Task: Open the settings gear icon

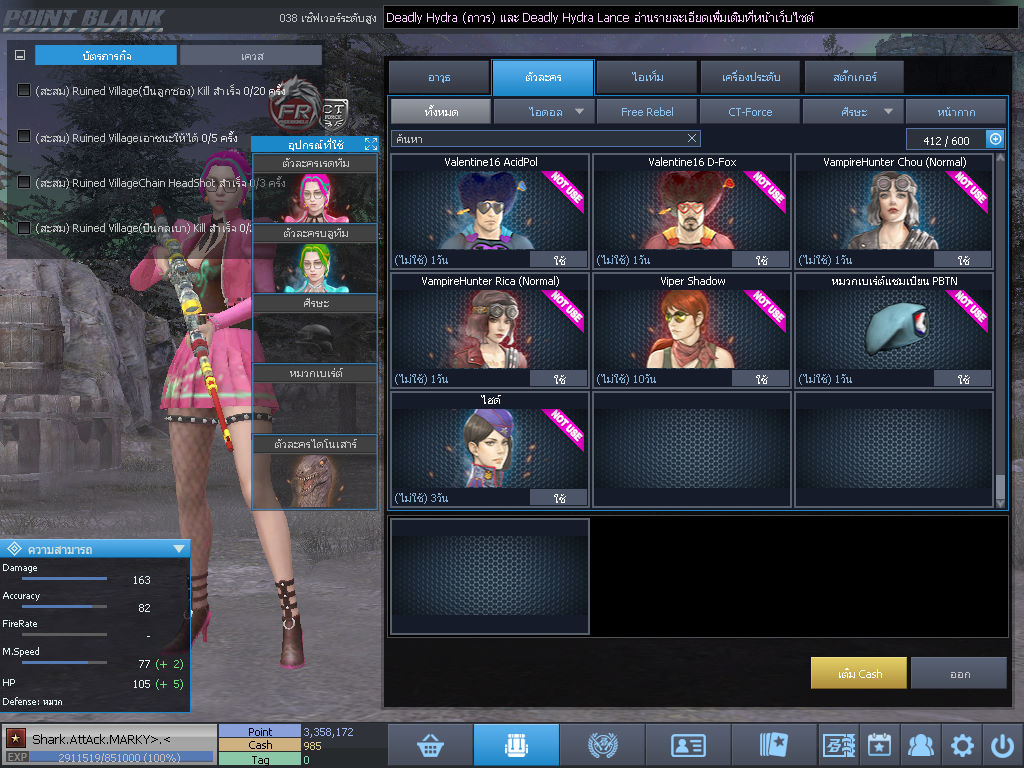Action: tap(962, 744)
